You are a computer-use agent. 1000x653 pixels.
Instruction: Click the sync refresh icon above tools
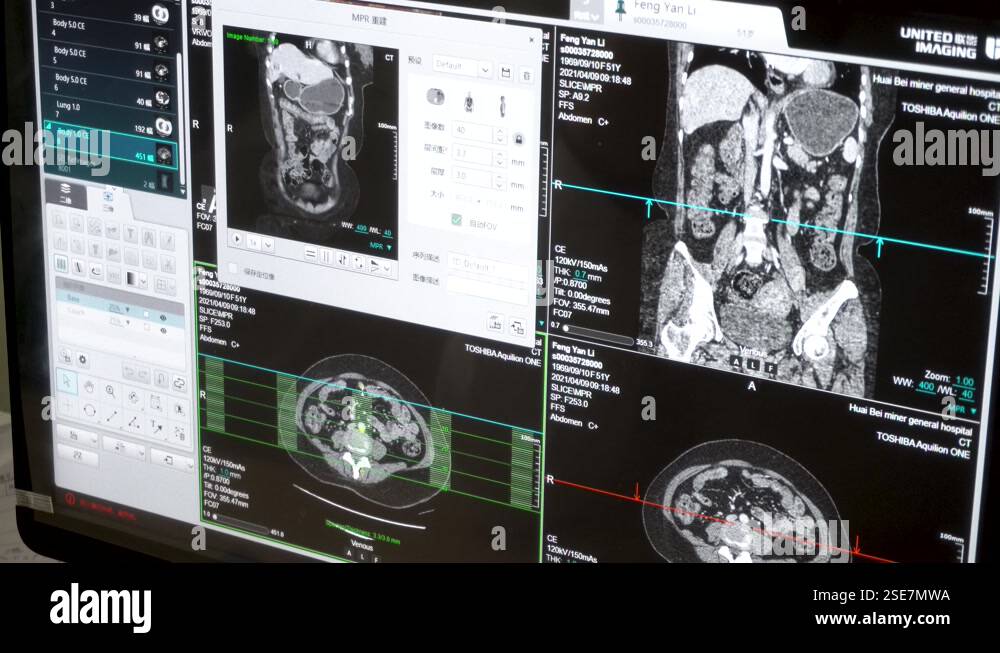tap(179, 383)
